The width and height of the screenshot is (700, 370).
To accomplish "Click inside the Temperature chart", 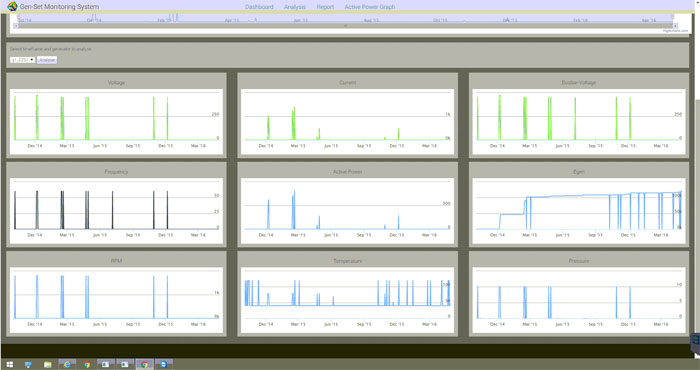I will coord(347,300).
